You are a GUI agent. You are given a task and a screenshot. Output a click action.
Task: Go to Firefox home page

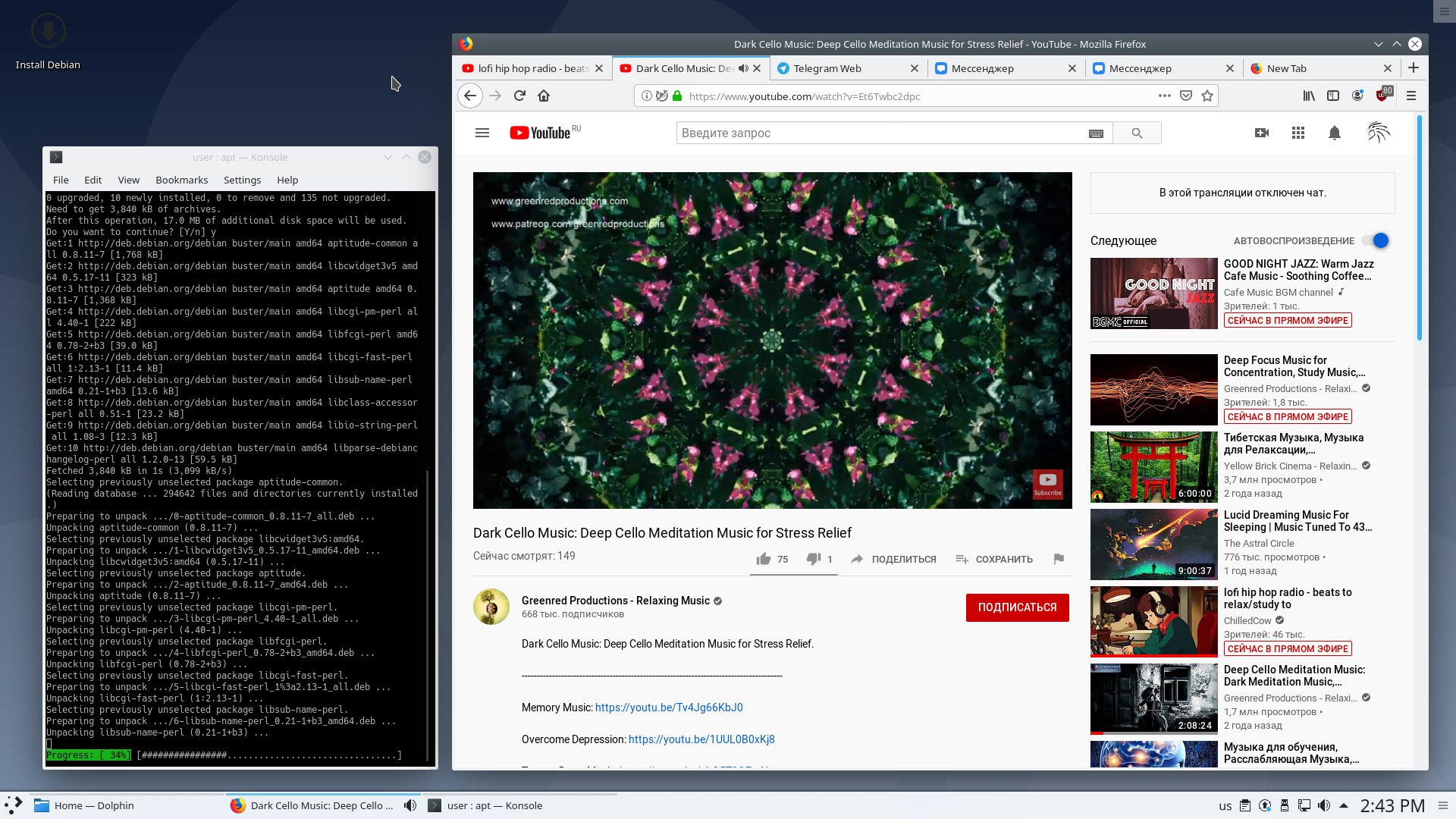point(544,96)
